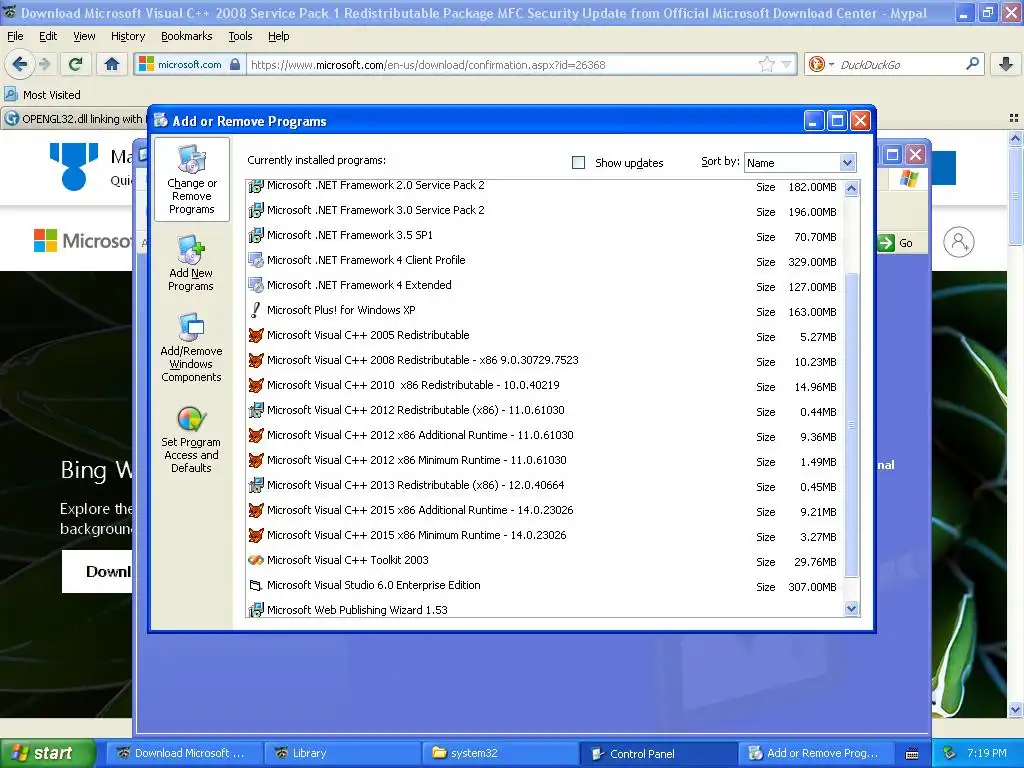Select Change or Remove Programs sidebar icon
Viewport: 1024px width, 768px height.
191,180
